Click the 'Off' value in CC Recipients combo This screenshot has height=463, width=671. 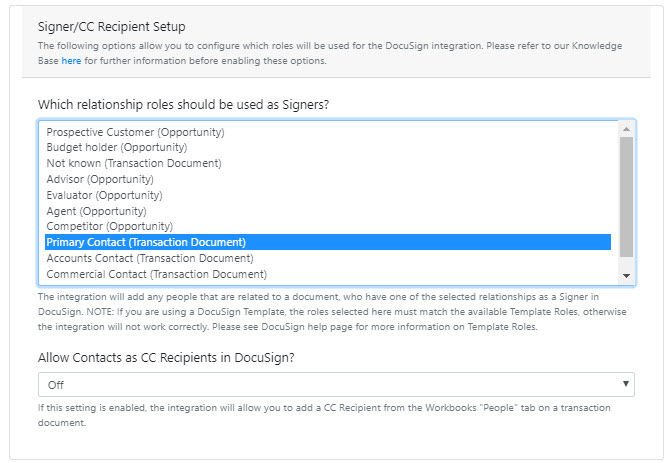(56, 385)
